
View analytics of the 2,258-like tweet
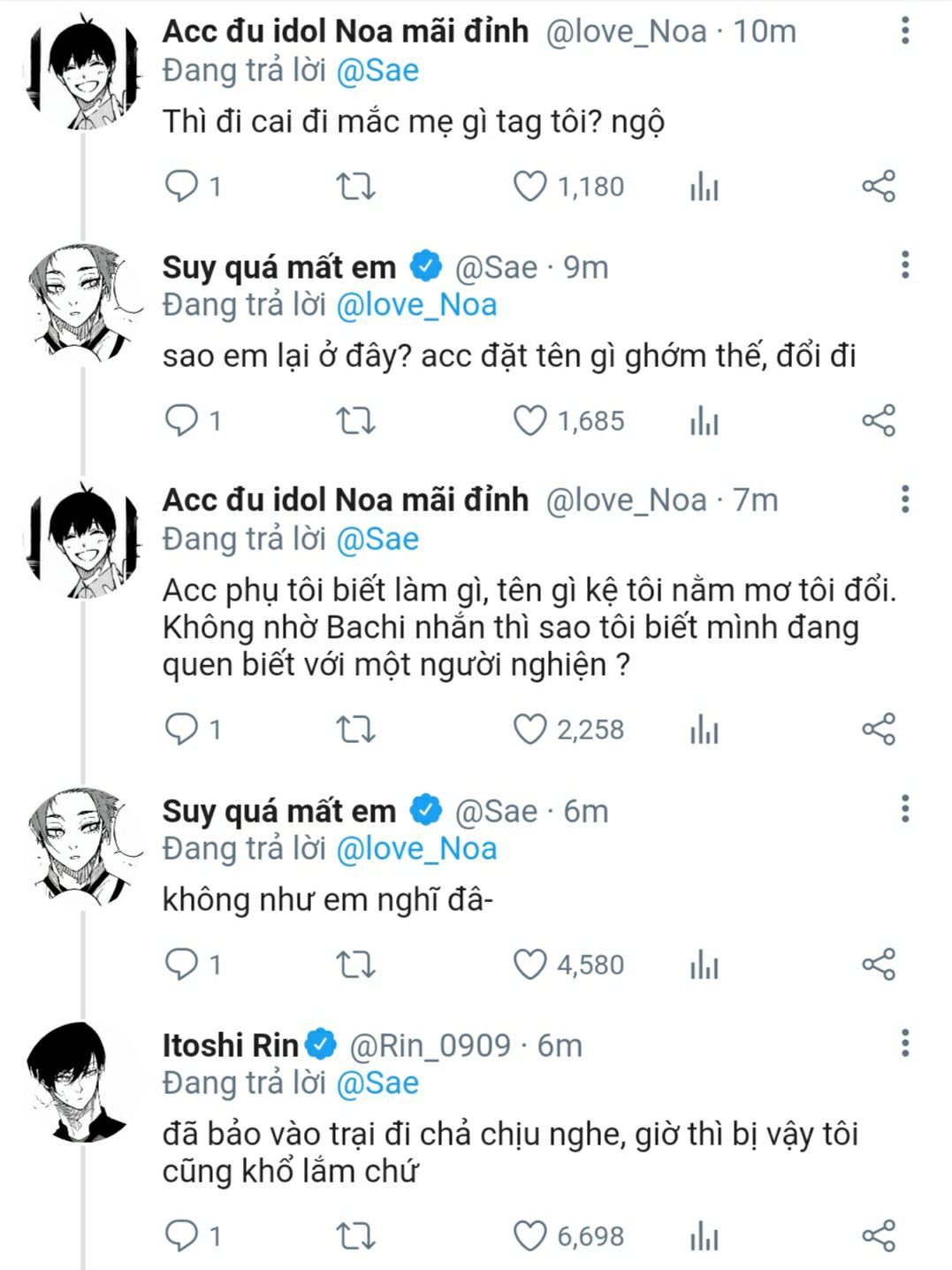click(x=704, y=730)
